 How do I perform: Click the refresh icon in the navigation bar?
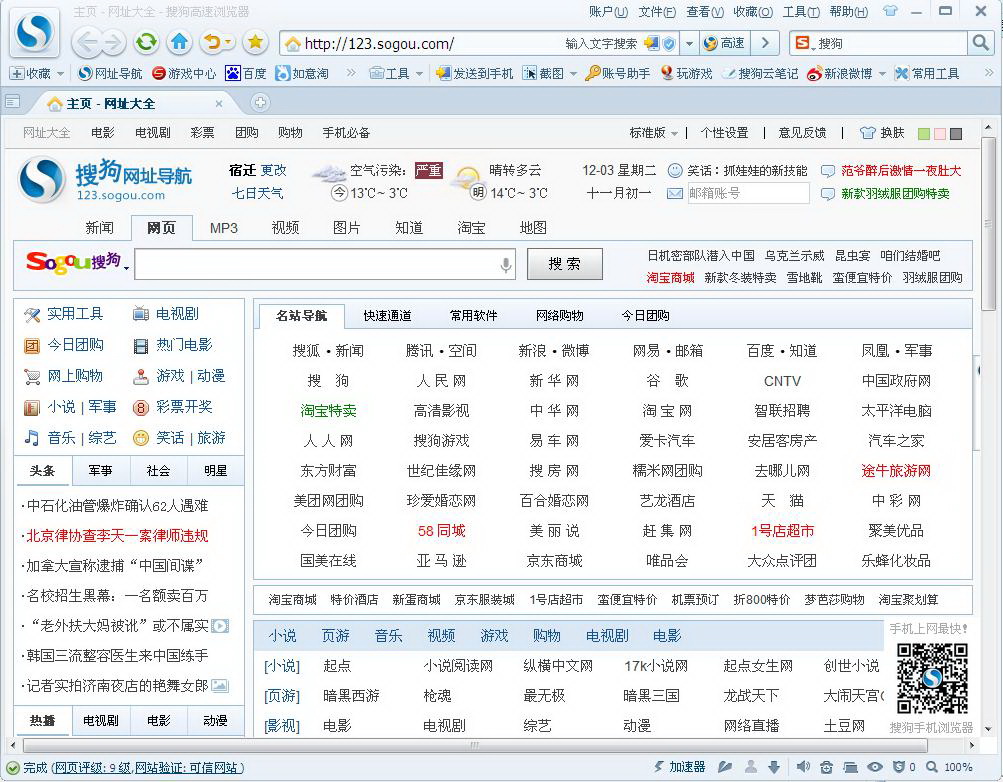pyautogui.click(x=146, y=44)
